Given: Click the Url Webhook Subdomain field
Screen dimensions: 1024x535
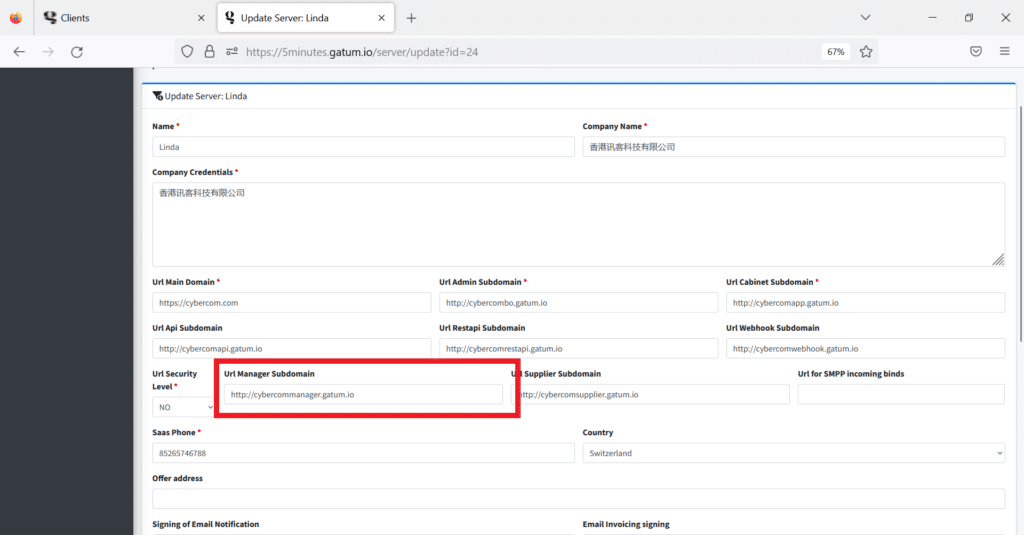Looking at the screenshot, I should pyautogui.click(x=865, y=348).
